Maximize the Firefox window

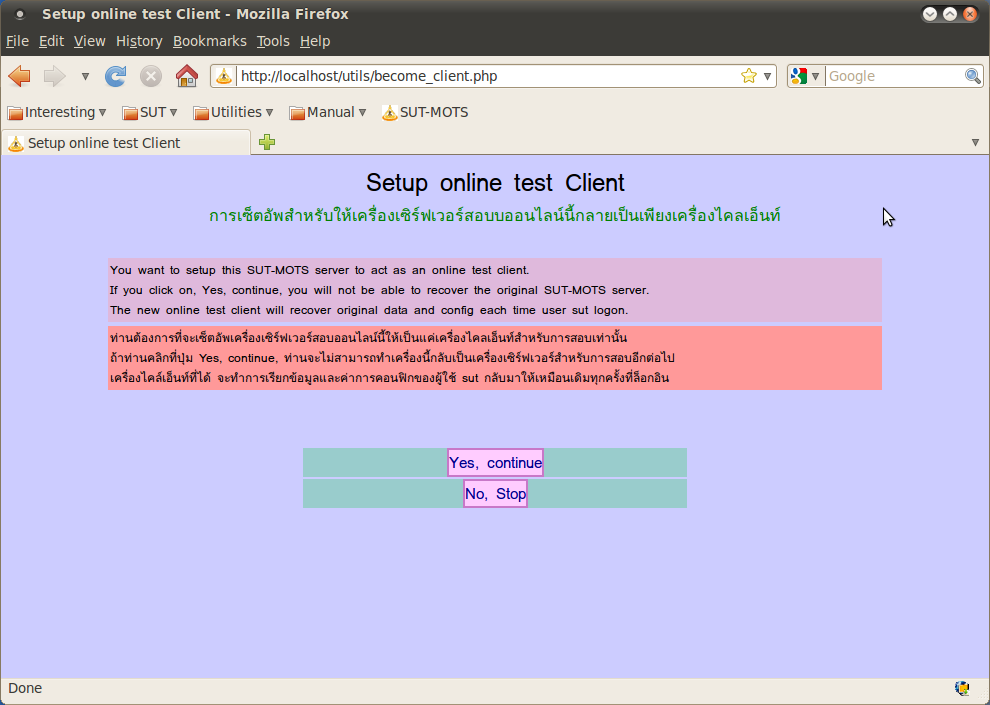click(x=950, y=14)
